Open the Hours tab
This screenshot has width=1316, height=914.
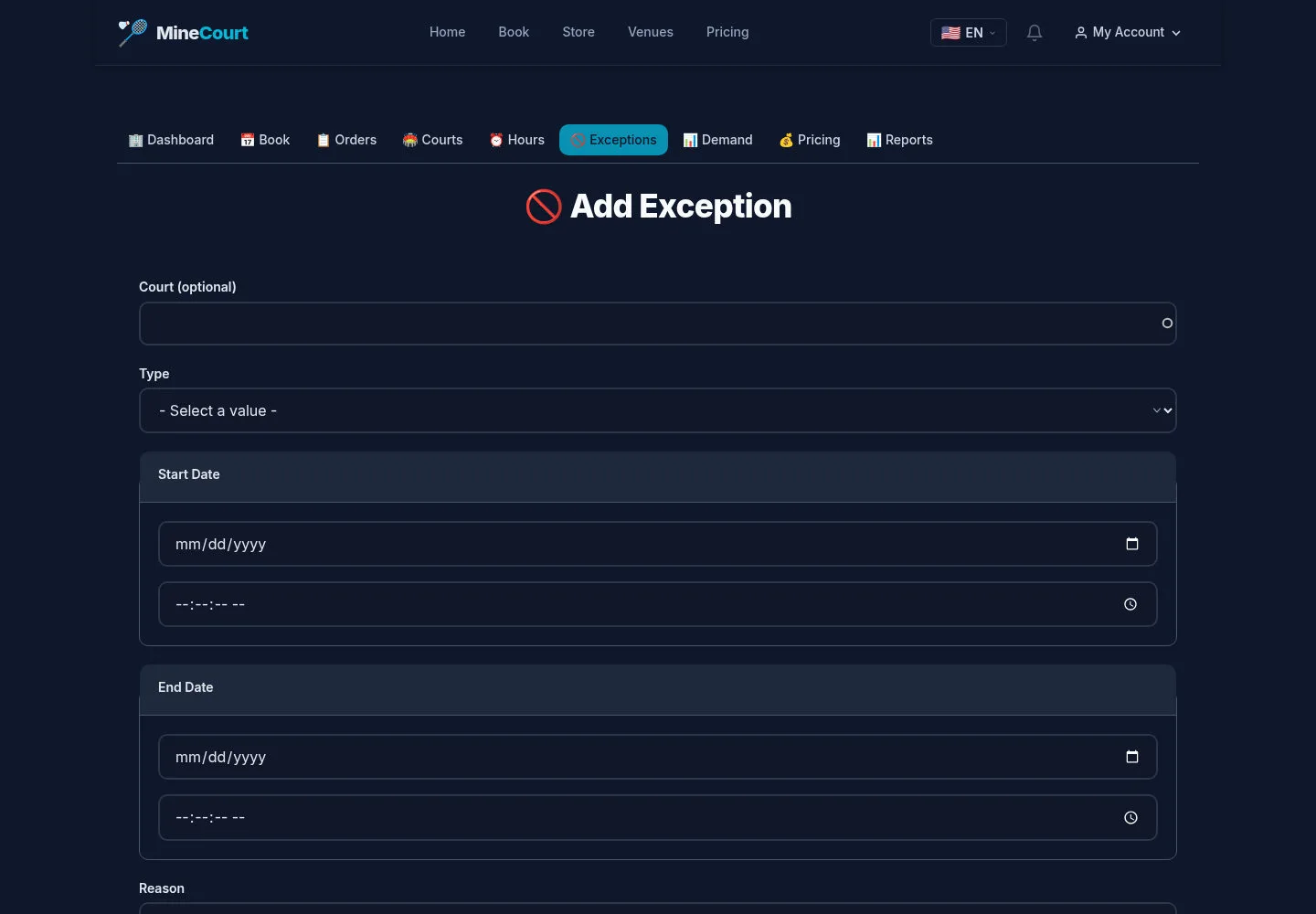coord(516,140)
